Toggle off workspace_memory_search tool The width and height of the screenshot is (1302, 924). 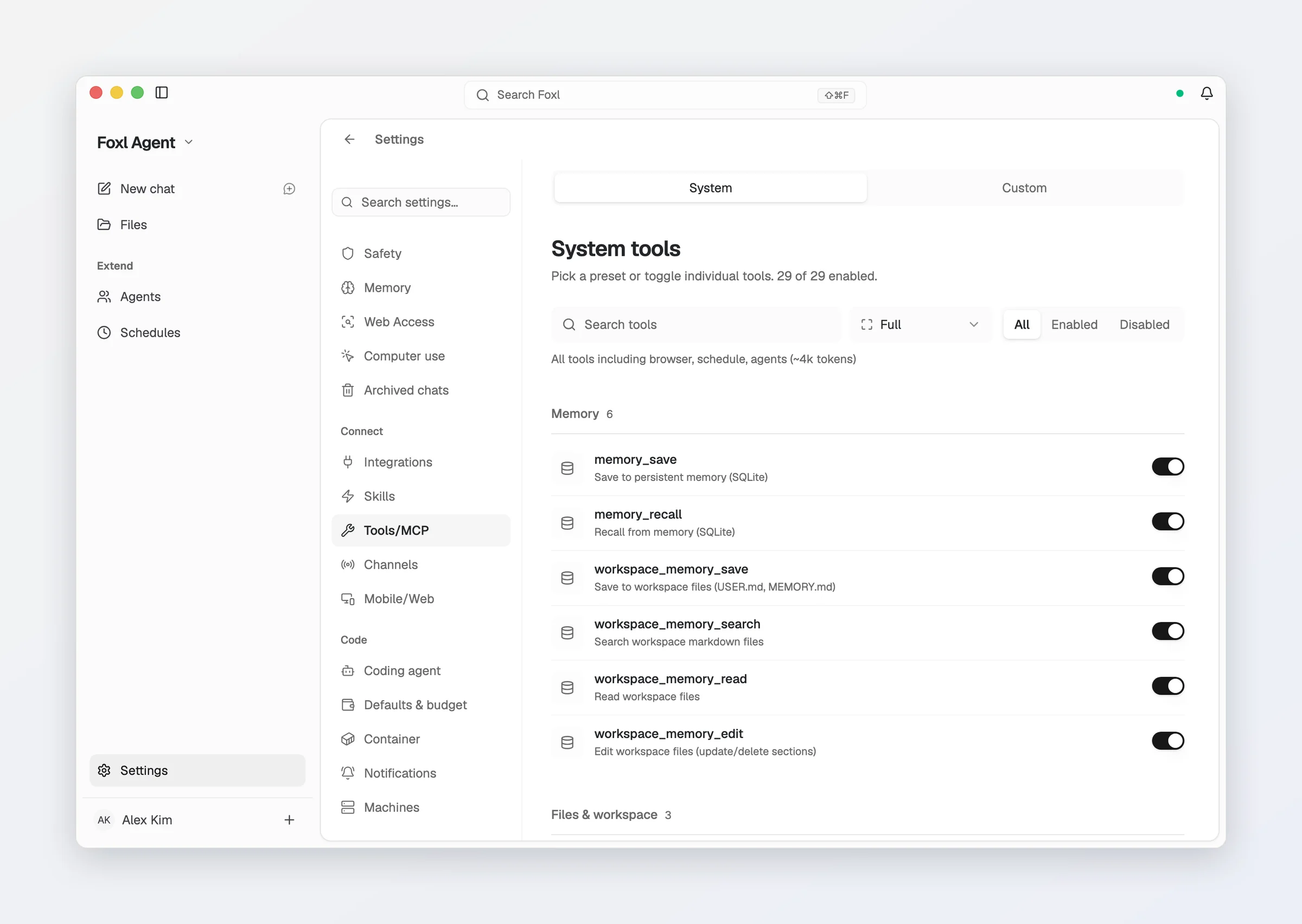click(x=1167, y=631)
